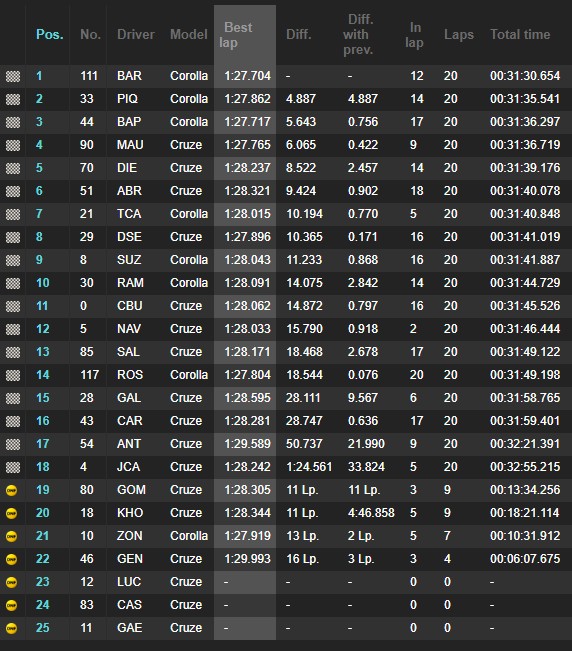Click the checkered flag icon for PIQ
572x651 pixels.
[12, 99]
